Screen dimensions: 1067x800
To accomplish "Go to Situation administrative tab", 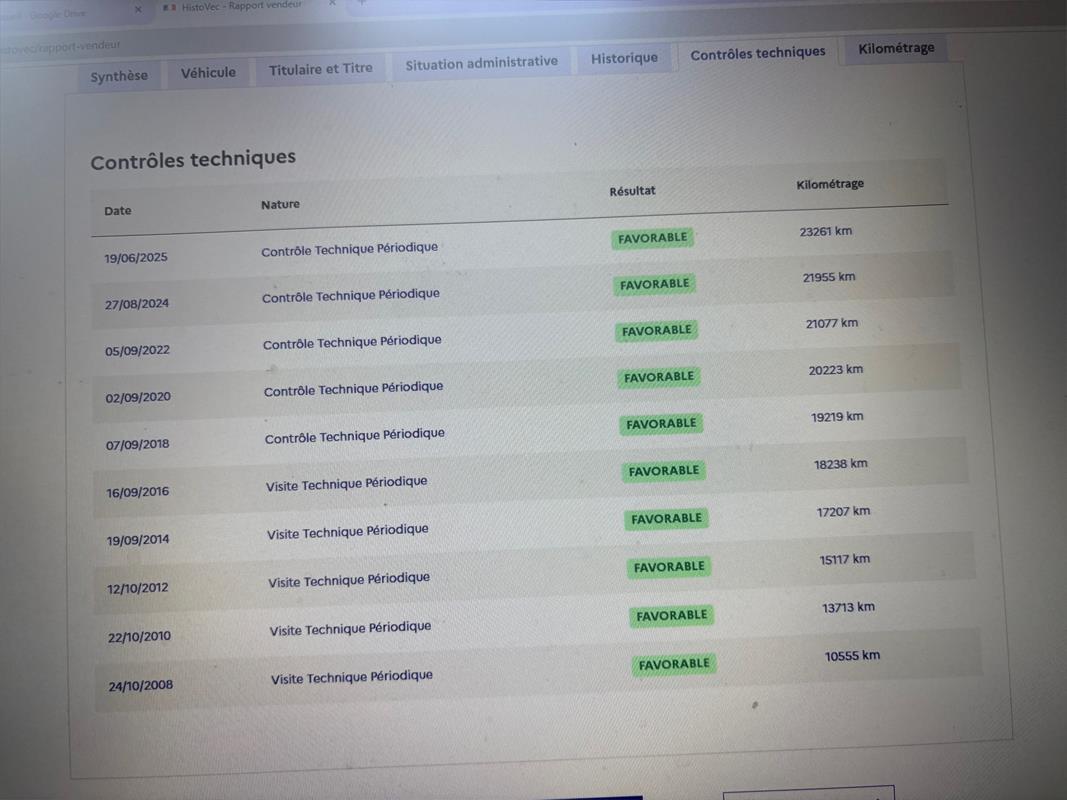I will [481, 63].
